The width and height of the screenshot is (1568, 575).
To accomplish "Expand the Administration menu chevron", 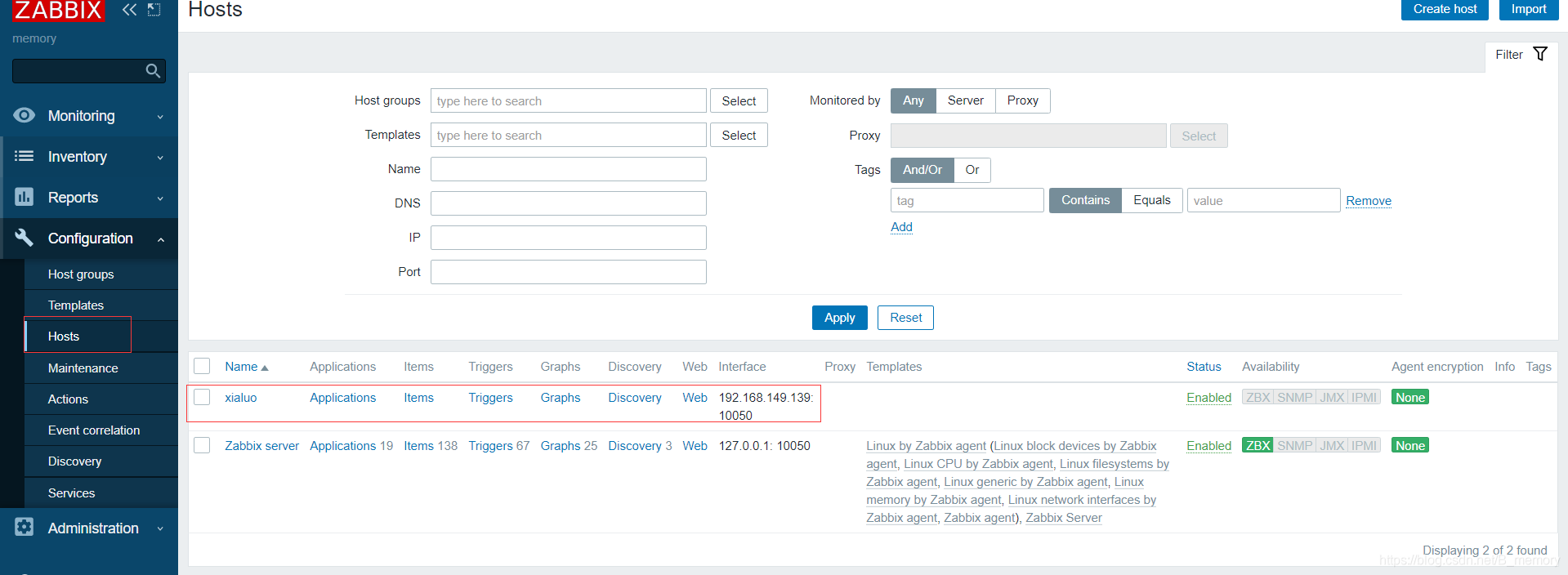I will point(160,529).
